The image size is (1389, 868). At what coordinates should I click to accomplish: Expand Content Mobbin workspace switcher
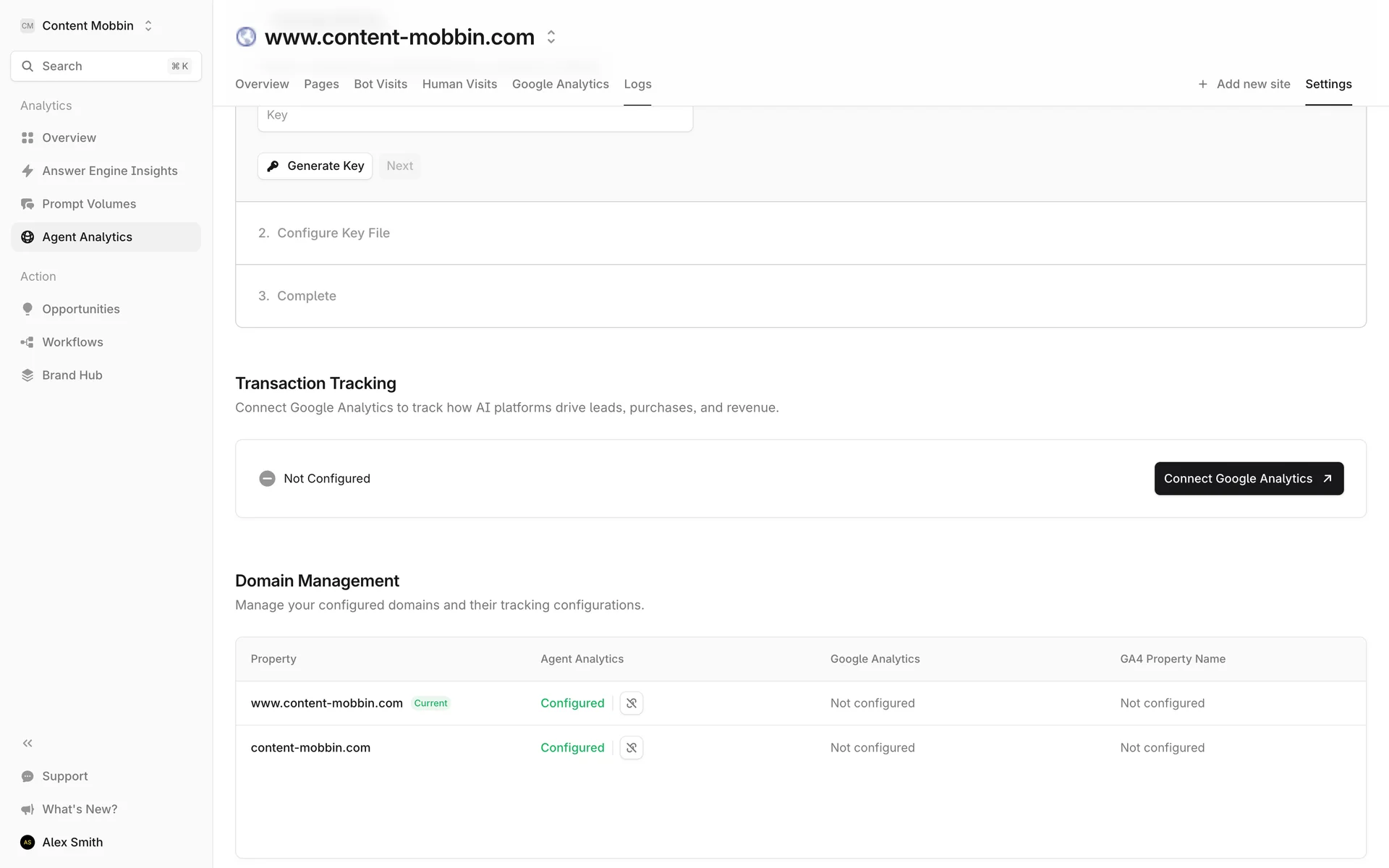coord(148,26)
